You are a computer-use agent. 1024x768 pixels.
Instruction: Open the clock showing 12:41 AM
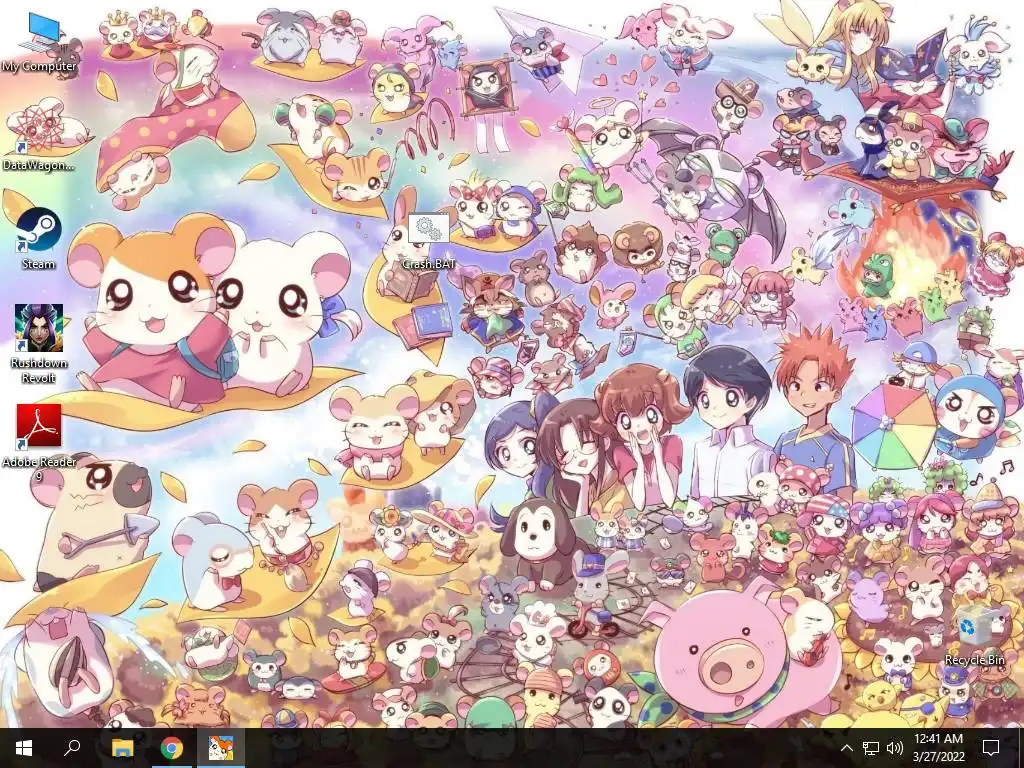[x=938, y=748]
